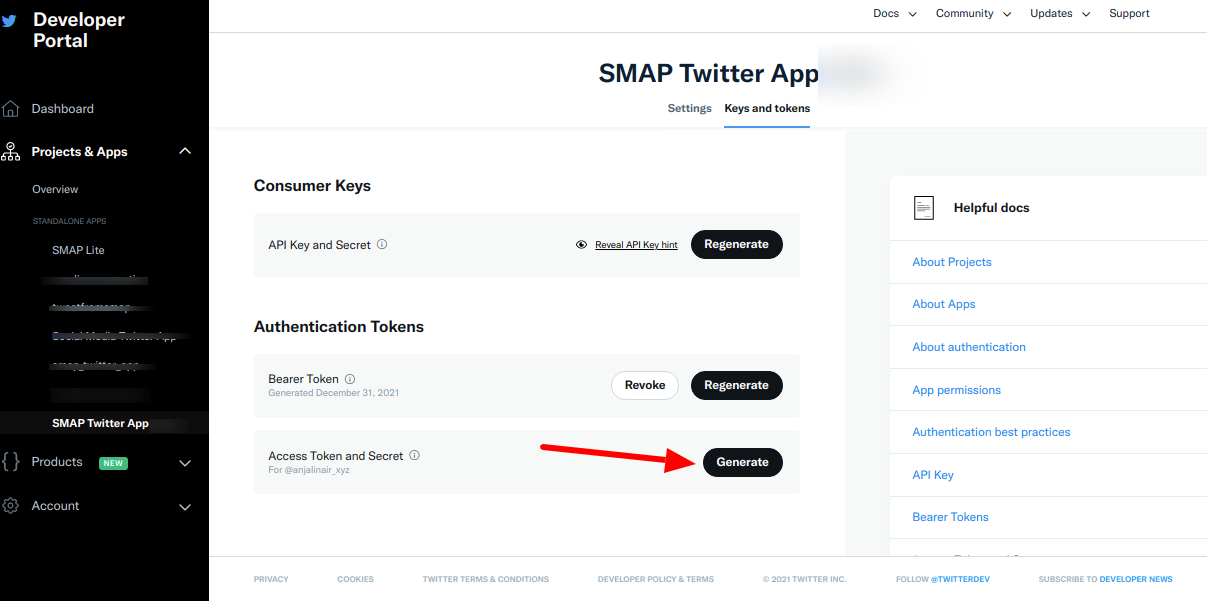Click the Twitter bird logo
The image size is (1207, 601).
click(9, 20)
